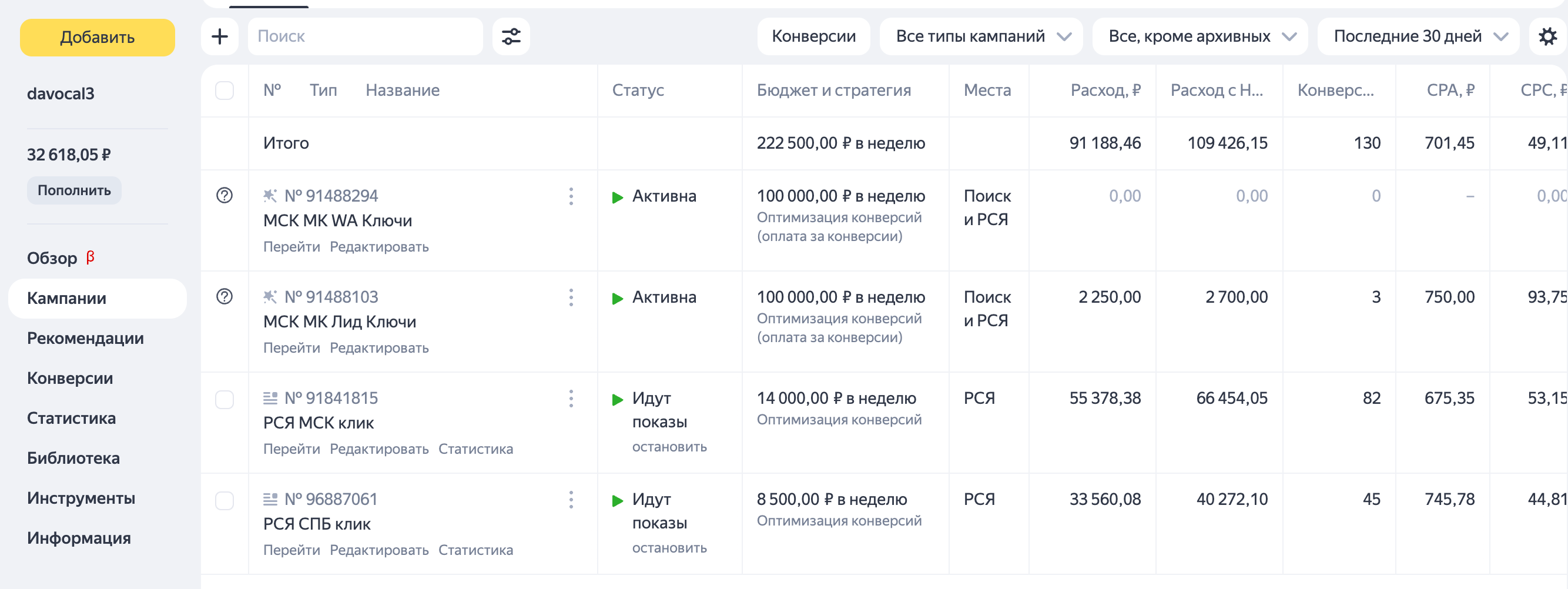
Task: Open three-dot menu for РСЯ СПБ клик
Action: 571,500
